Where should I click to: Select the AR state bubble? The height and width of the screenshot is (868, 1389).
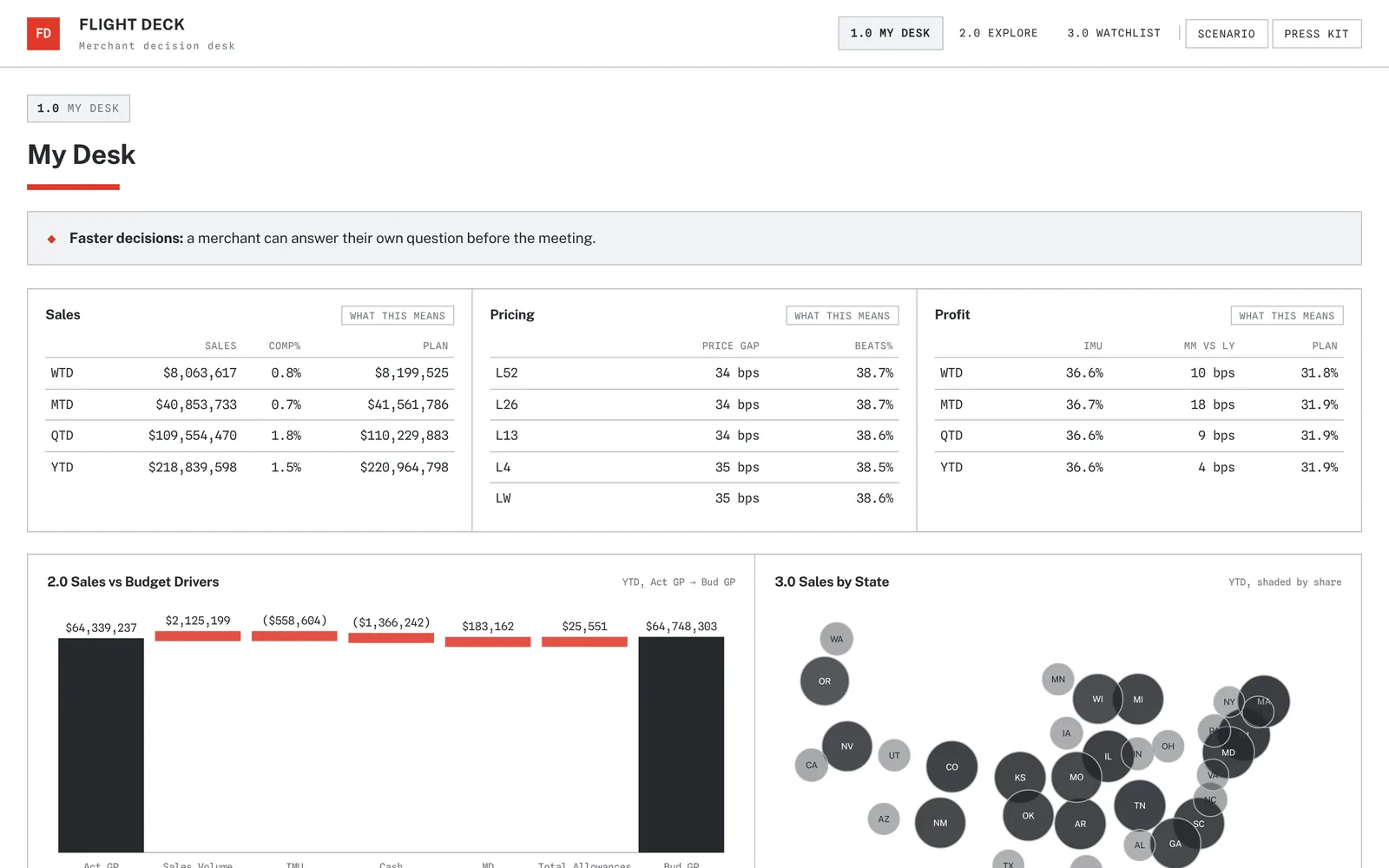(1080, 824)
